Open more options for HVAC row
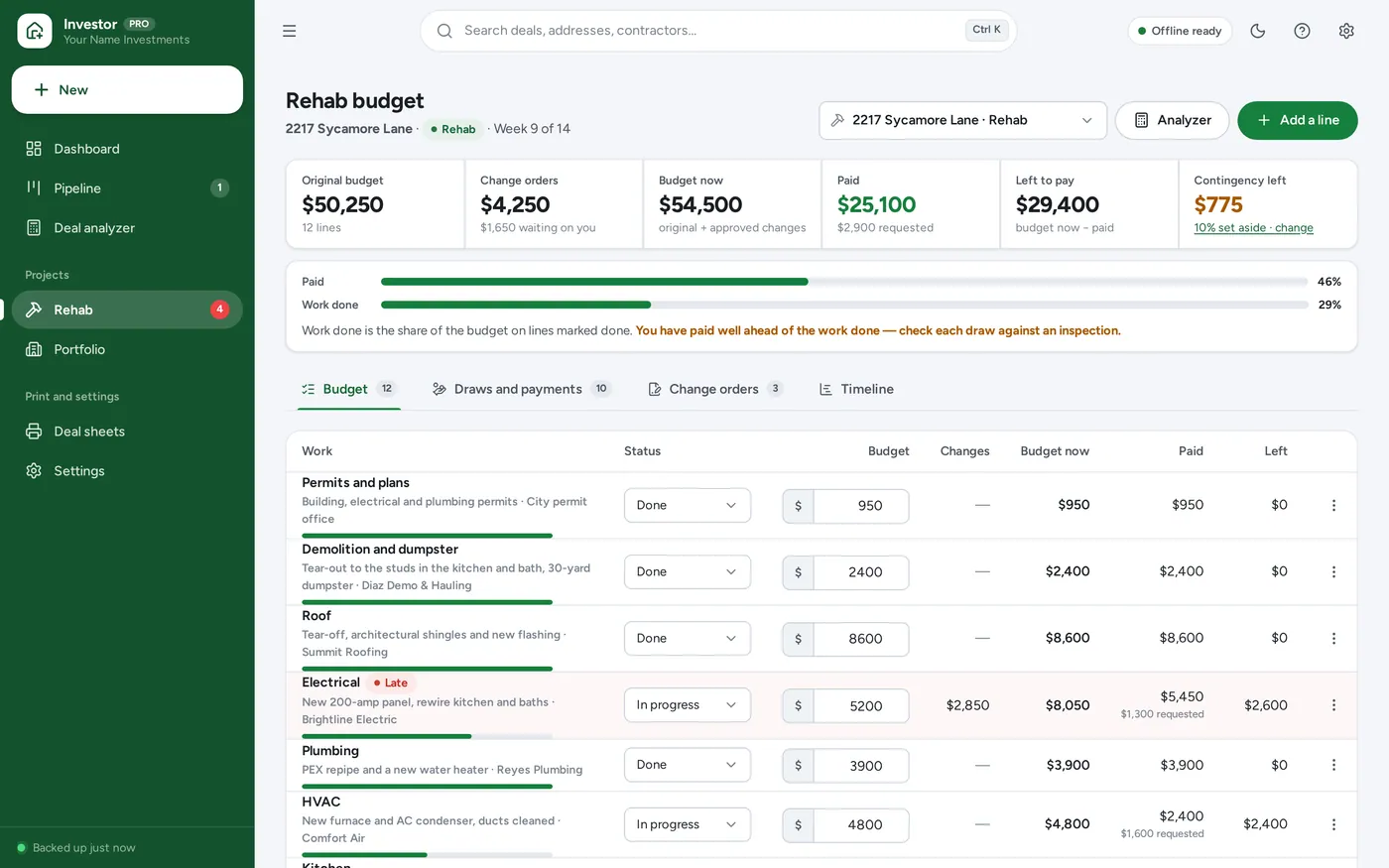This screenshot has width=1389, height=868. point(1333,824)
